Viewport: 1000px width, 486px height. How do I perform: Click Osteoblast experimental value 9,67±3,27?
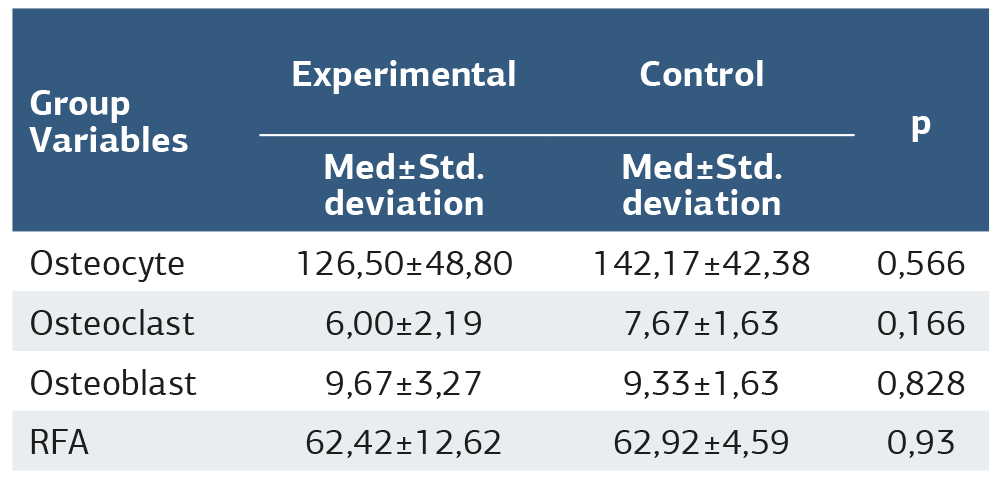coord(403,382)
